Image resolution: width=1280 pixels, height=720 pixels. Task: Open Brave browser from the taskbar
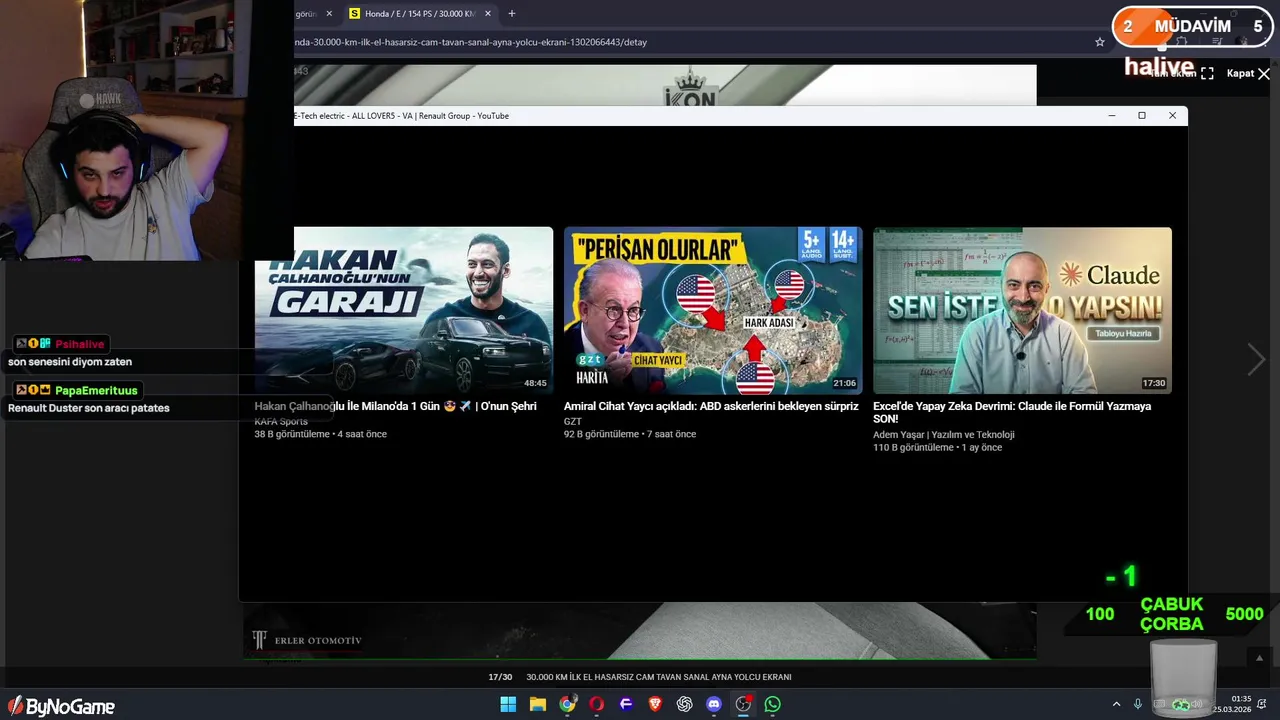pos(655,704)
